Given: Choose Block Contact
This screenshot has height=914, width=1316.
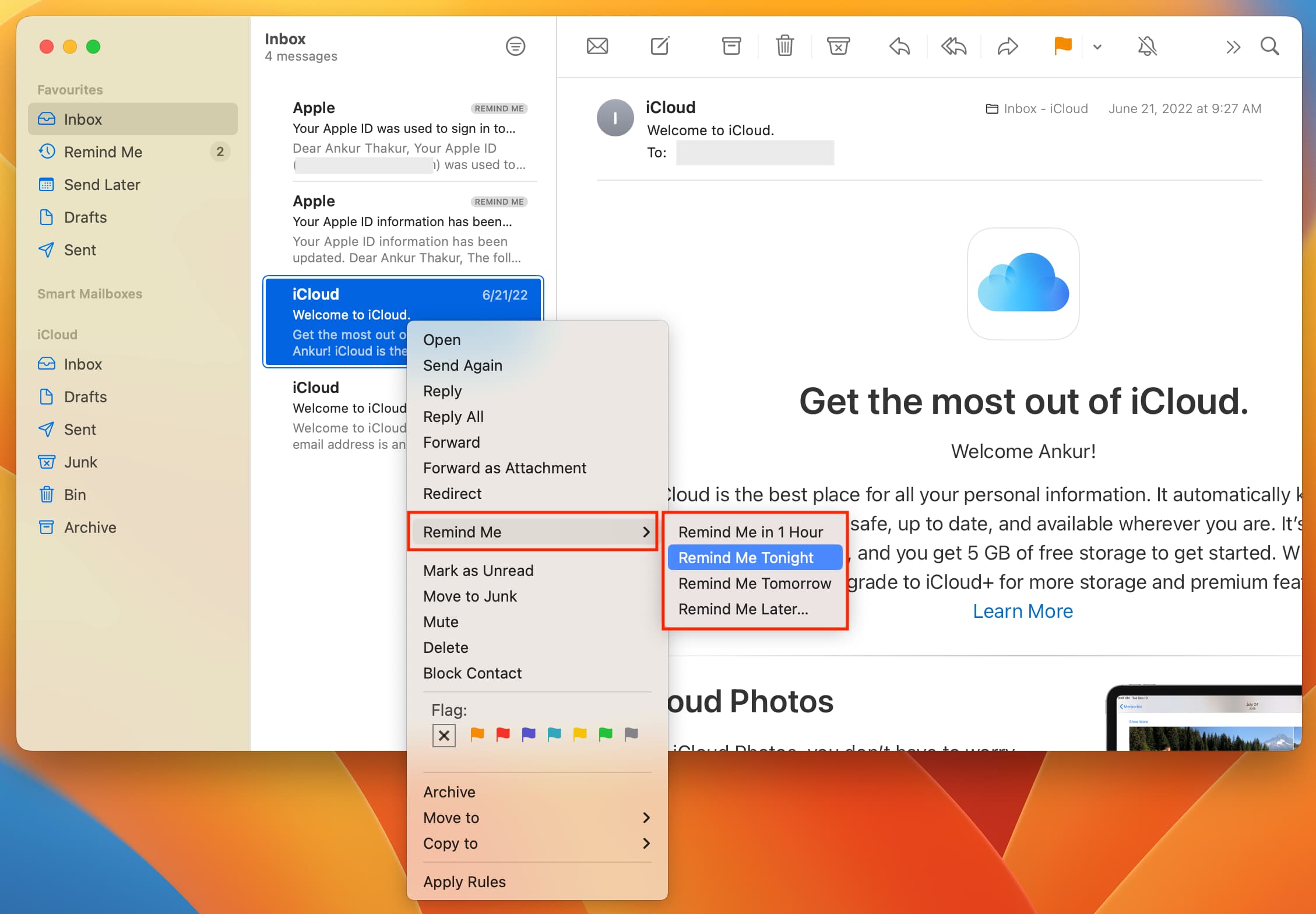Looking at the screenshot, I should pyautogui.click(x=537, y=673).
